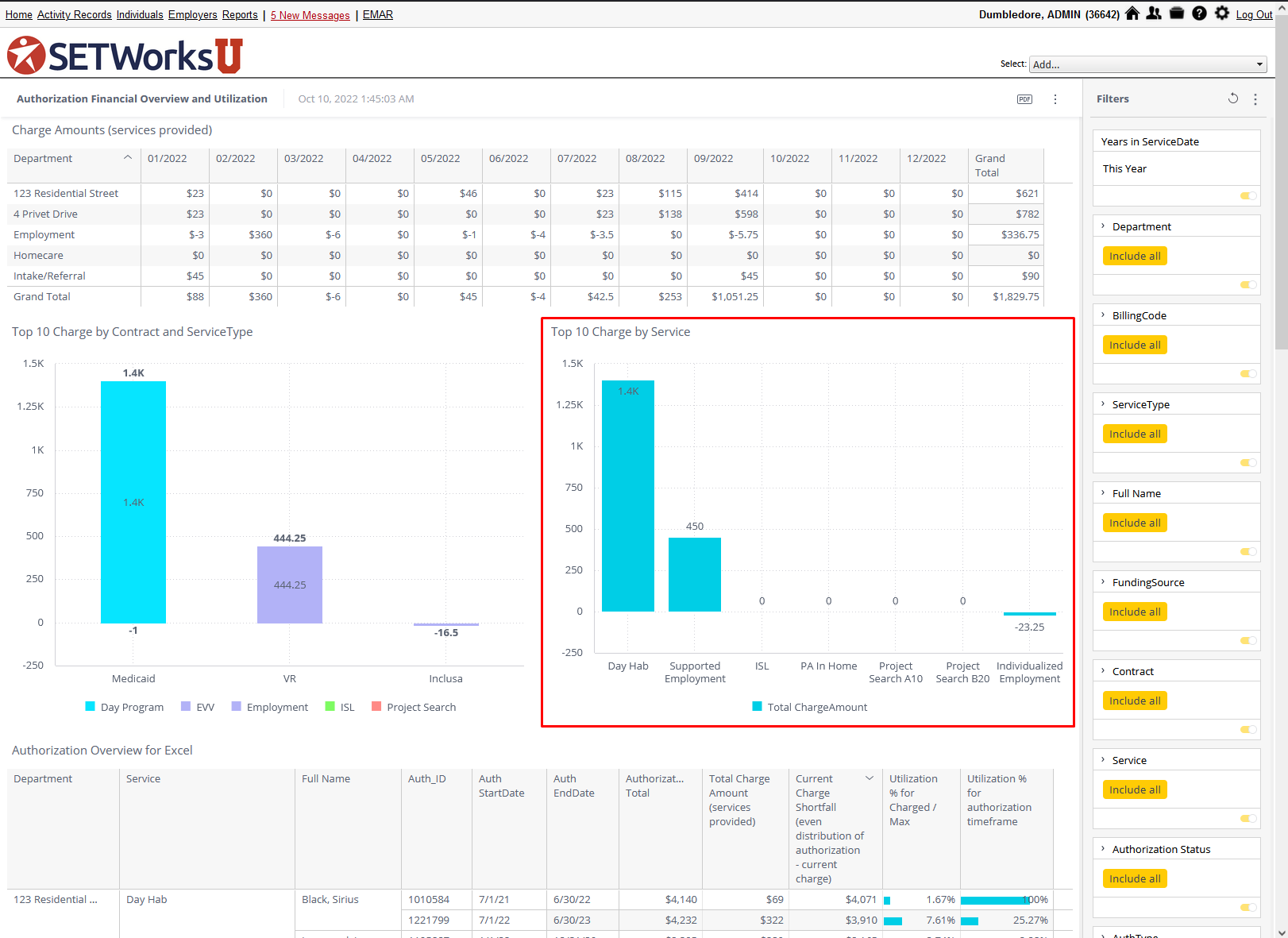The image size is (1288, 938).
Task: Click the folder icon in the top bar
Action: (1177, 14)
